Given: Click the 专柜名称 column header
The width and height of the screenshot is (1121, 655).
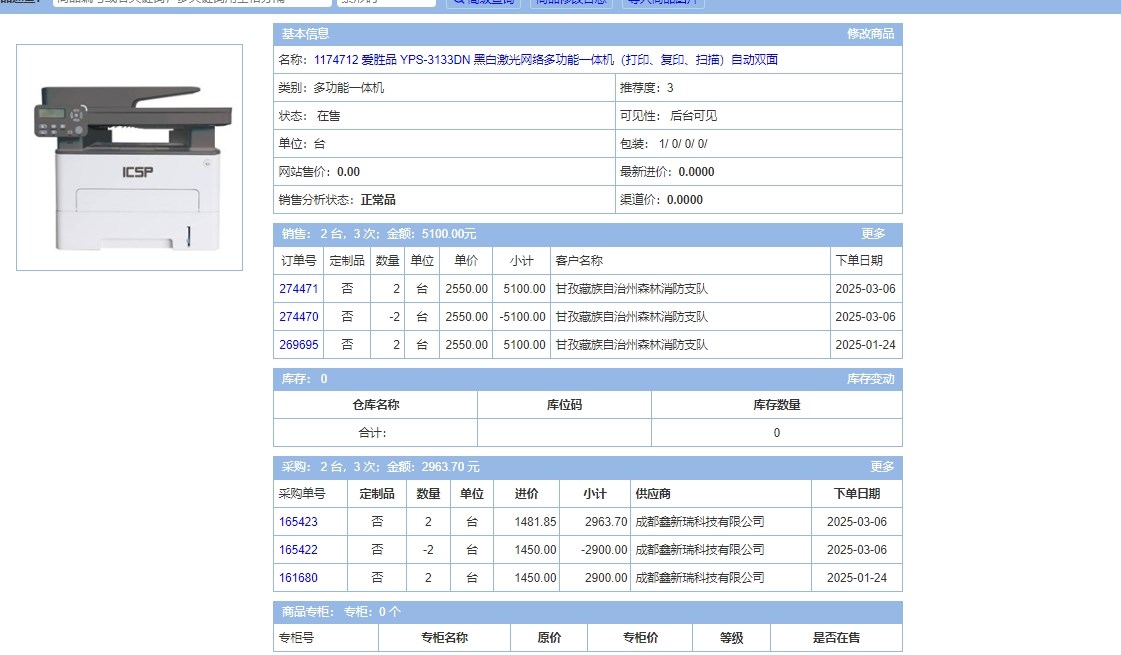Looking at the screenshot, I should (444, 638).
